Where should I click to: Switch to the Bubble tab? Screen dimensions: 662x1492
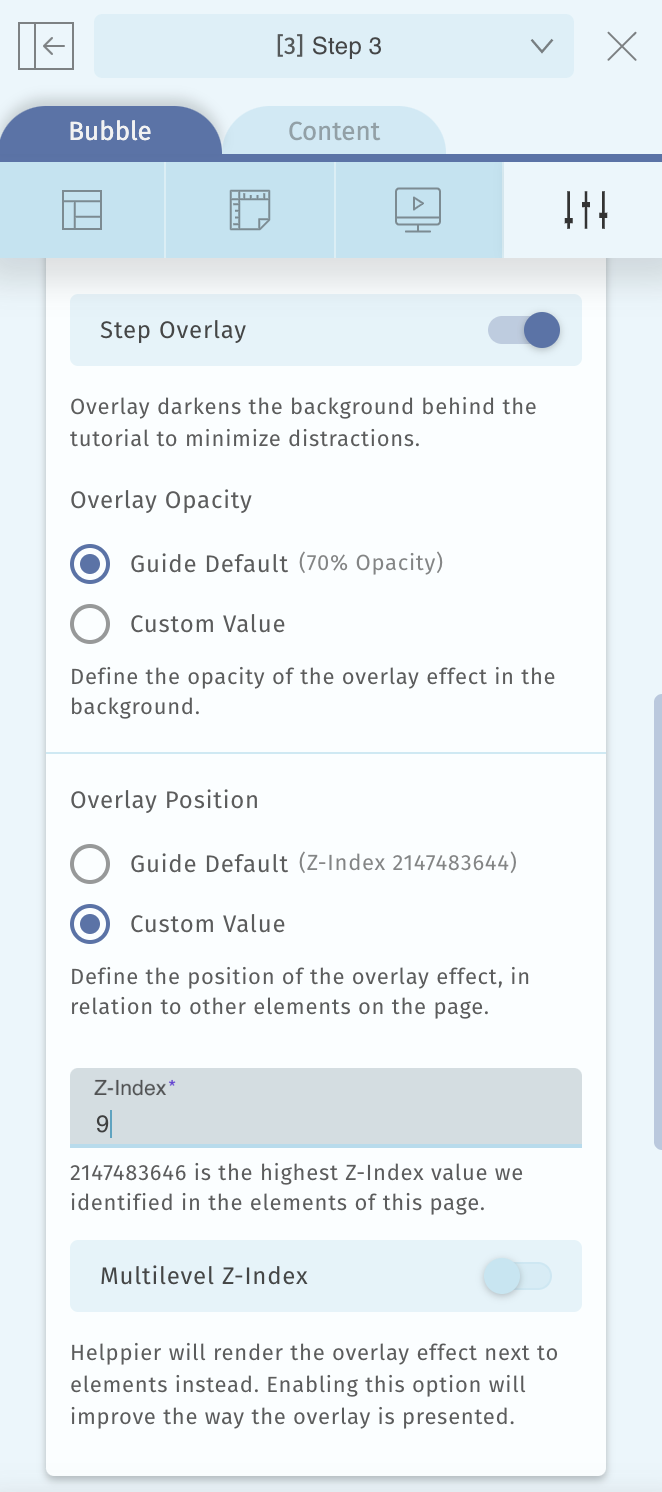[x=110, y=132]
